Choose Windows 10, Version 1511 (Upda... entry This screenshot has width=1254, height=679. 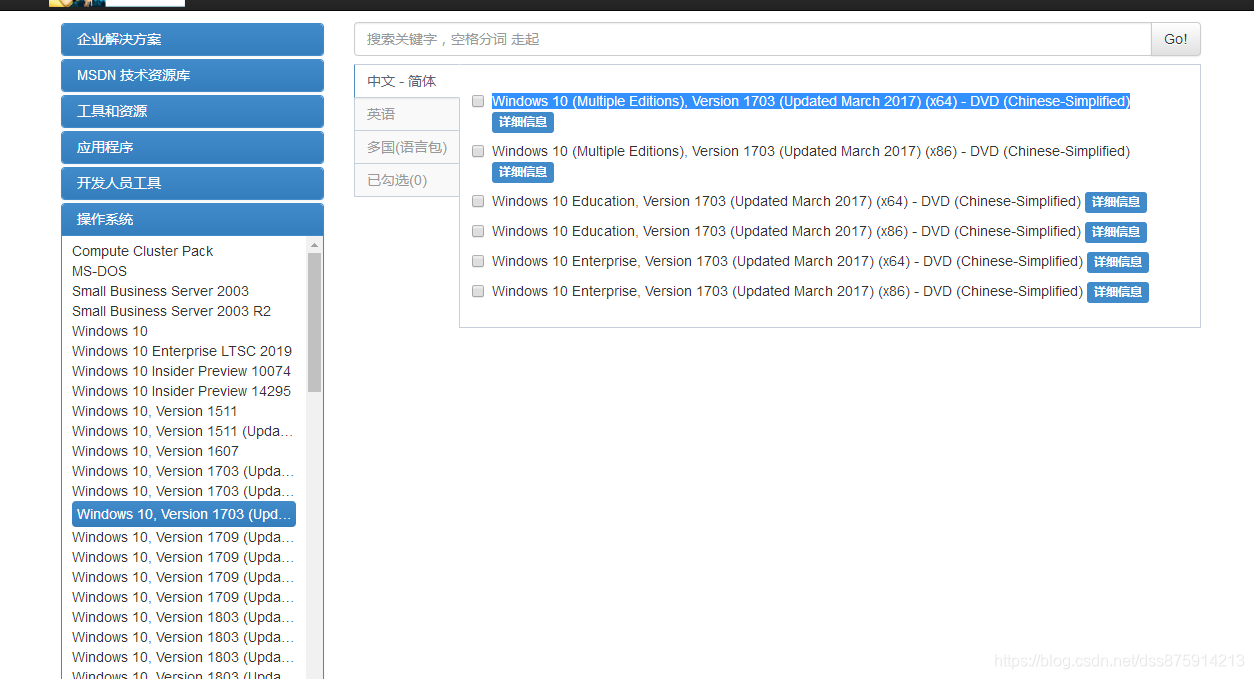coord(183,431)
